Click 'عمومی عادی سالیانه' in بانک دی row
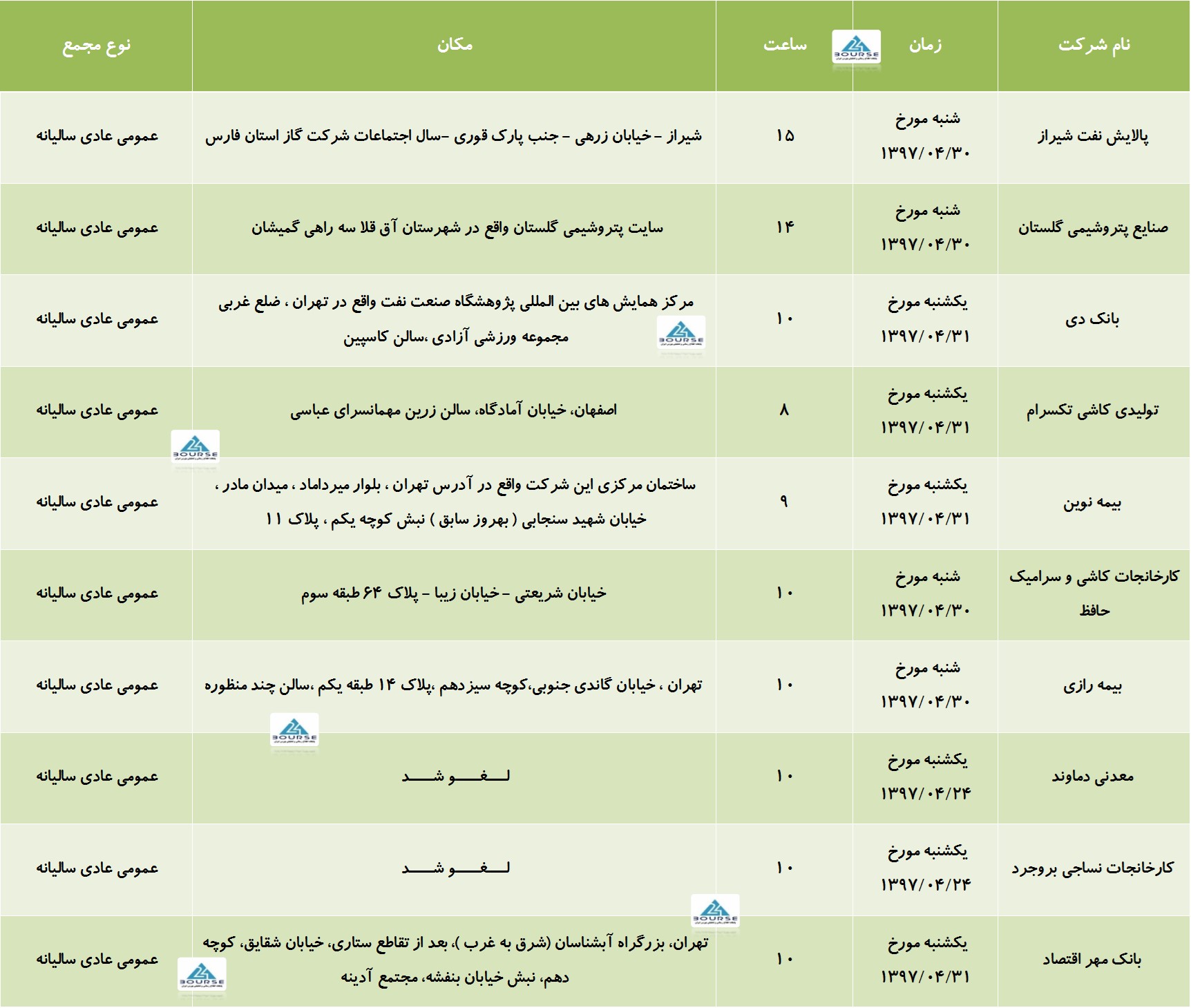 (x=97, y=319)
